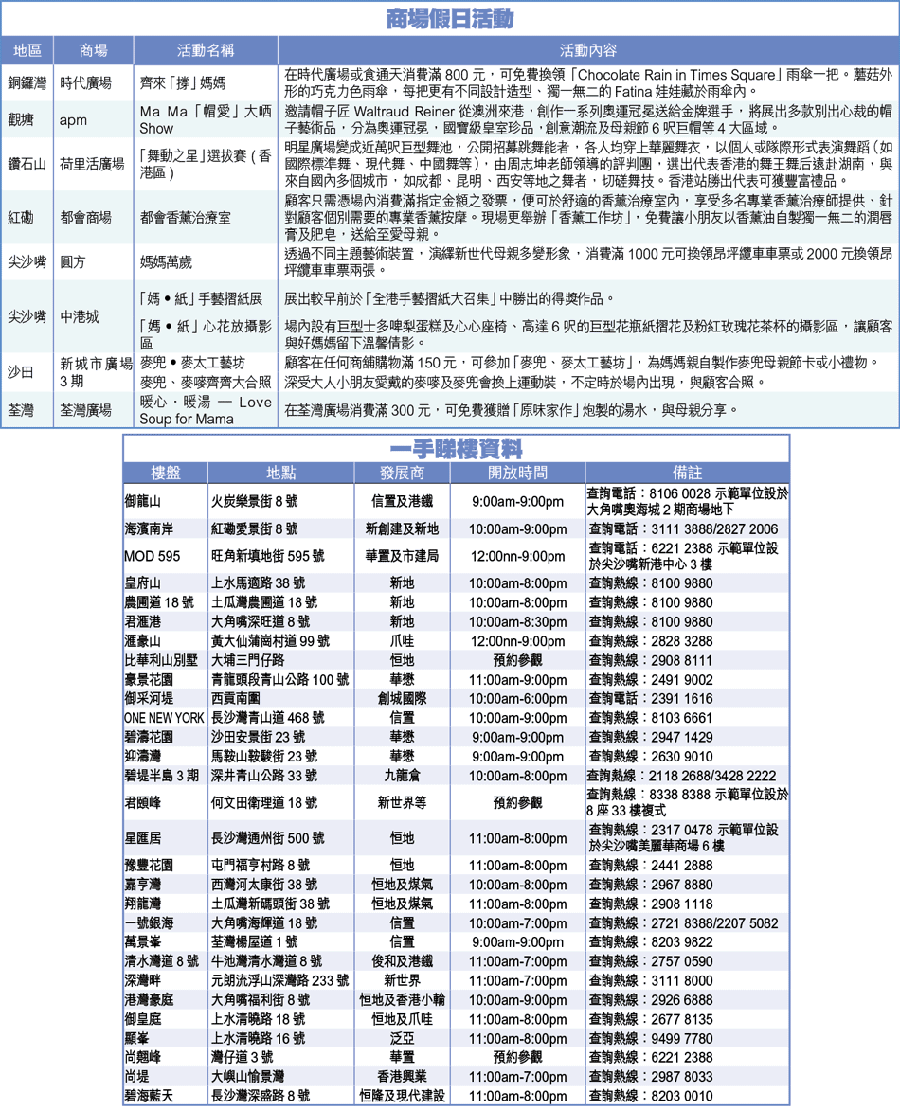Screen dimensions: 900x1110
Task: Select the 時代廣場 mall cell
Action: [86, 83]
